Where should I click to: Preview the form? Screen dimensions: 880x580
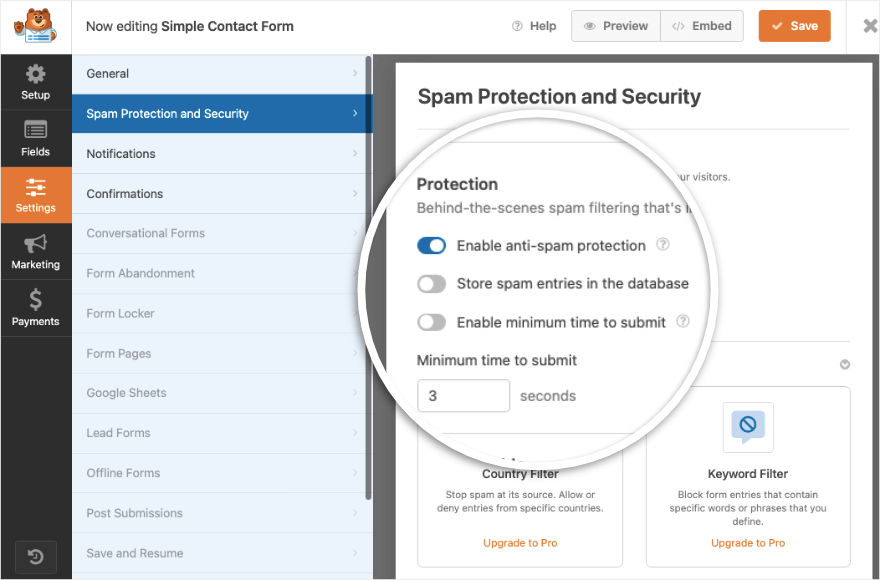pyautogui.click(x=616, y=26)
